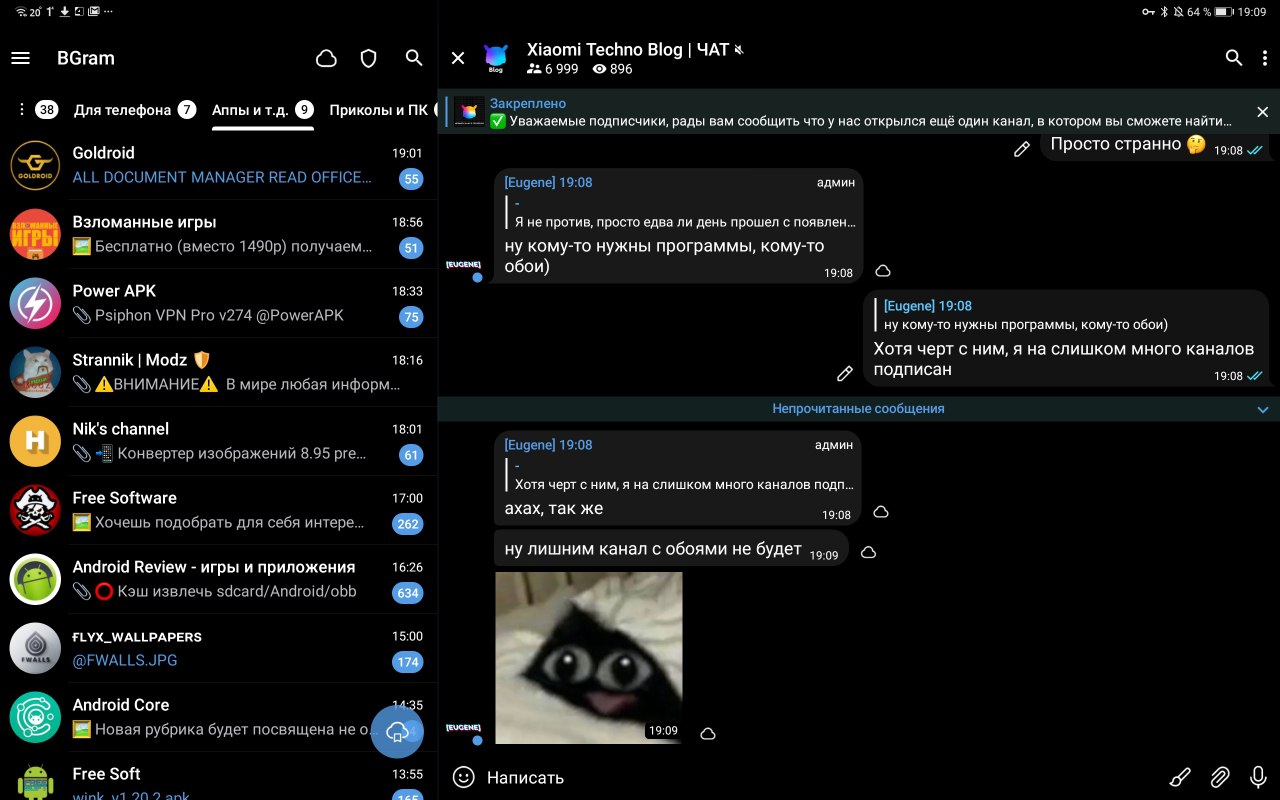Tap Android Core teal avatar
Screen dimensions: 1280x800
[35, 717]
